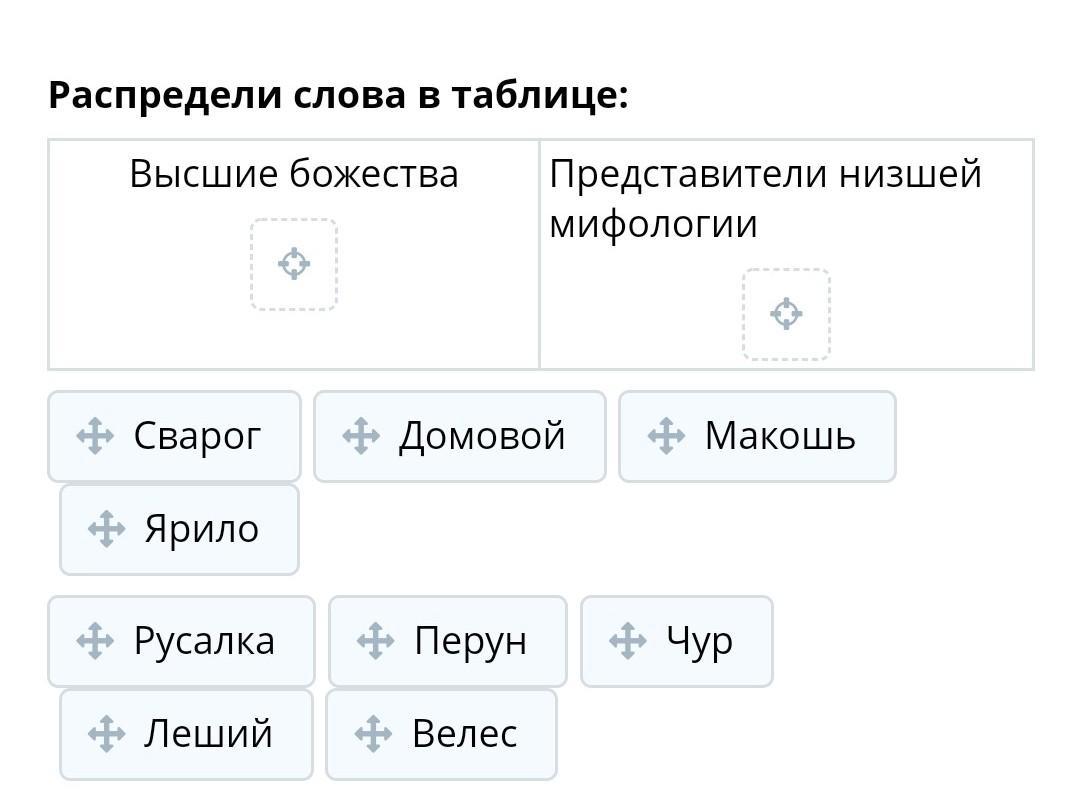Click the move handle icon beside Макошь
Viewport: 1072px width, 796px height.
[x=666, y=437]
